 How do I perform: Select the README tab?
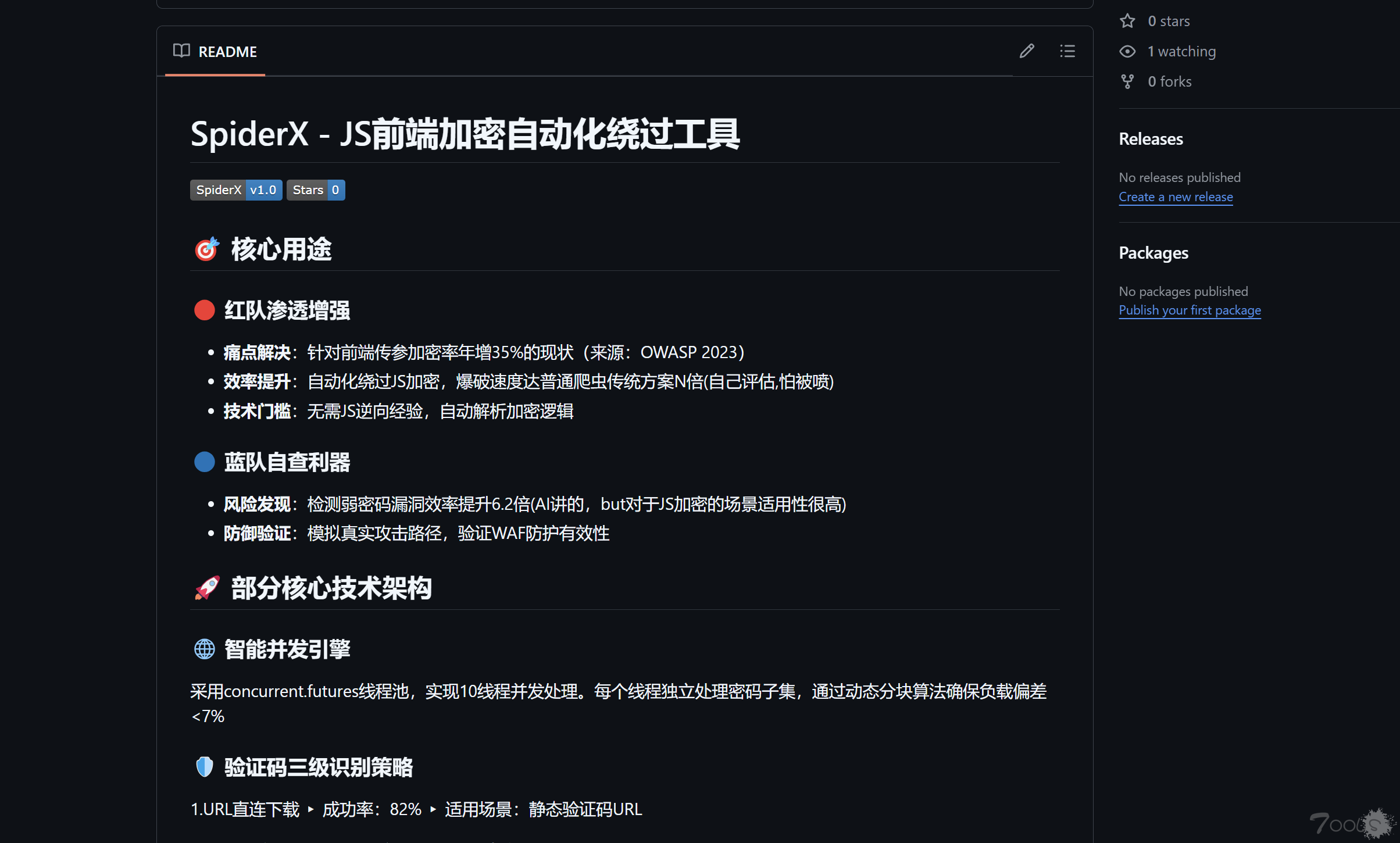(215, 51)
